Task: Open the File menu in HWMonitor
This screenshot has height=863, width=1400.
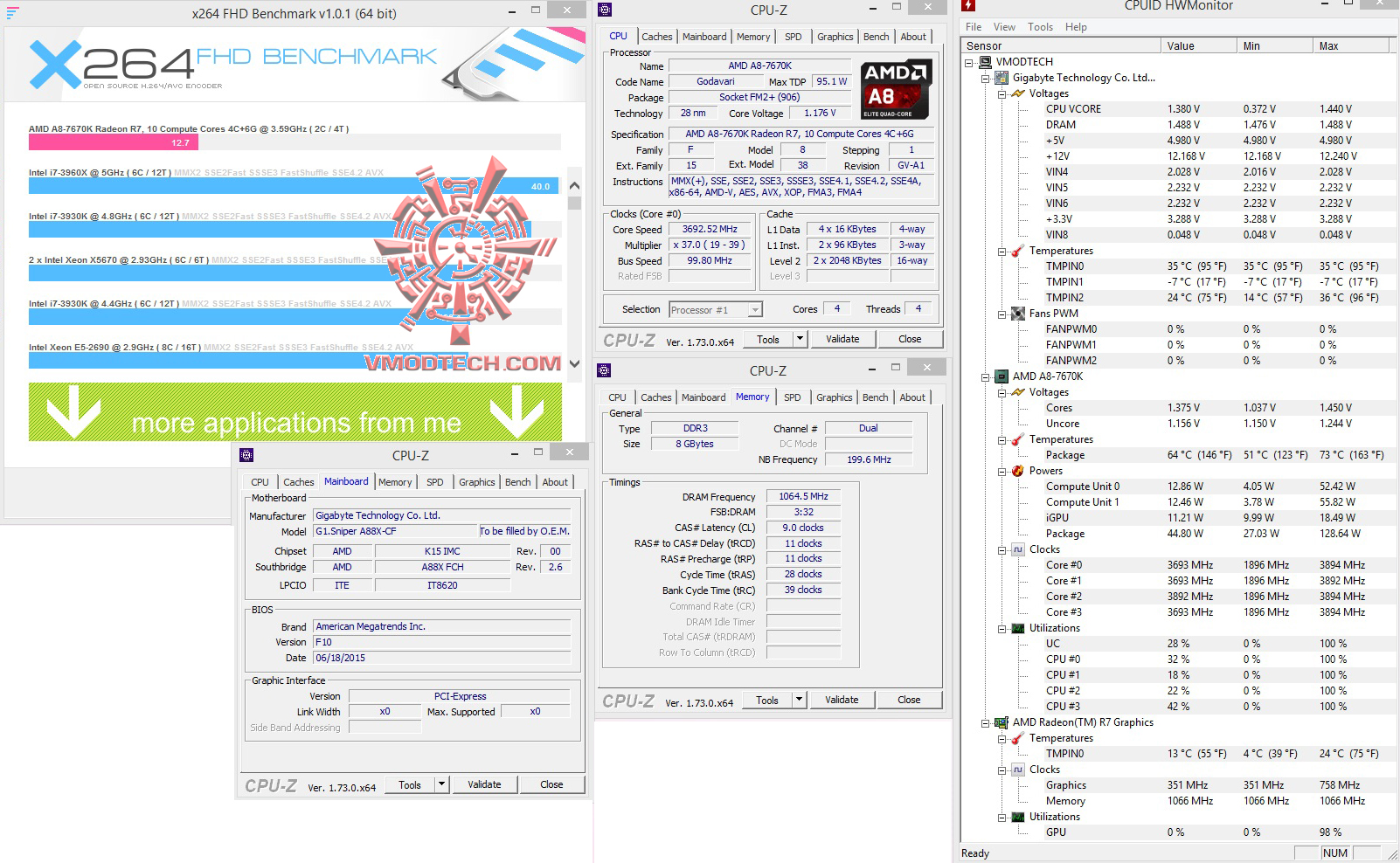Action: 974,27
